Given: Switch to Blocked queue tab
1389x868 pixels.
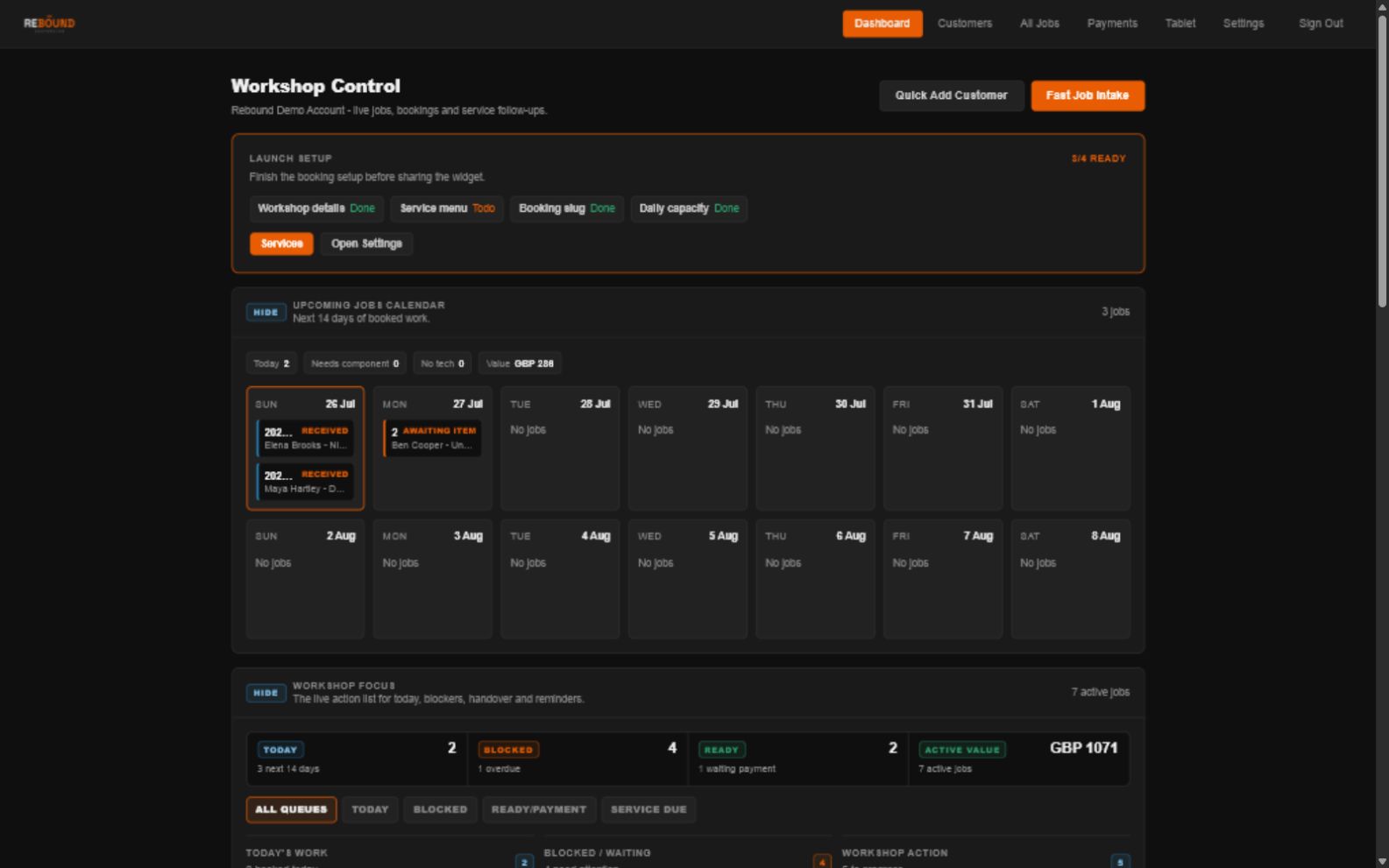Looking at the screenshot, I should pos(440,809).
